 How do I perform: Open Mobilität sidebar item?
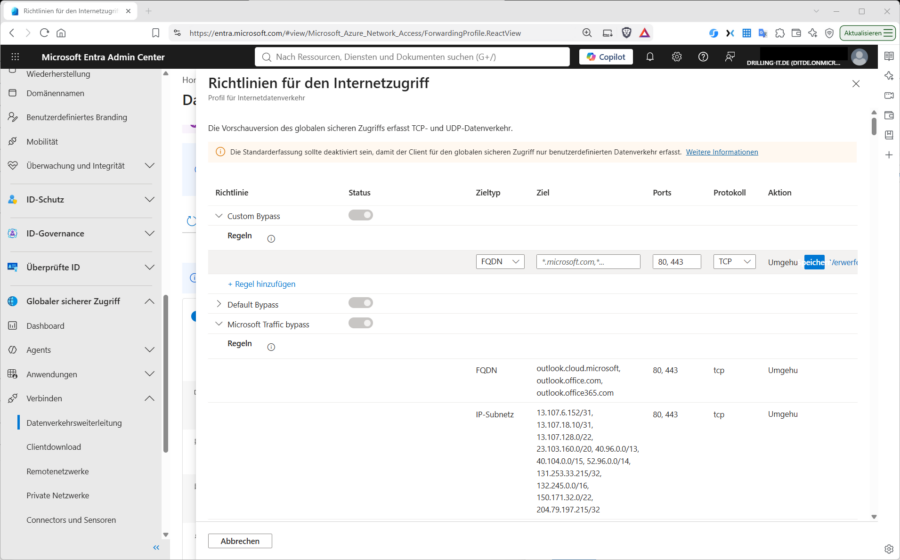[42, 141]
